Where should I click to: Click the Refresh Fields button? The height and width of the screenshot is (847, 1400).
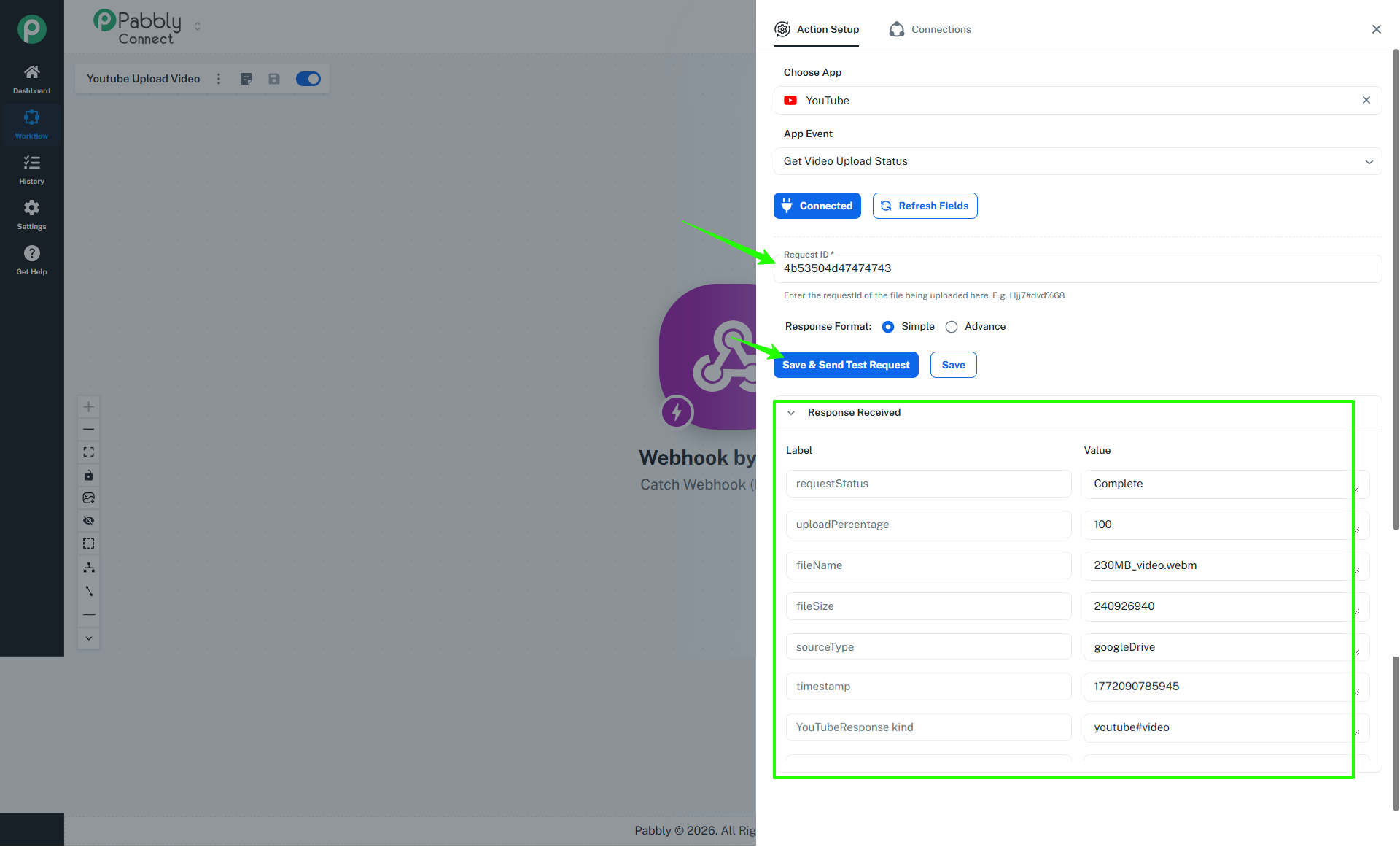[925, 206]
